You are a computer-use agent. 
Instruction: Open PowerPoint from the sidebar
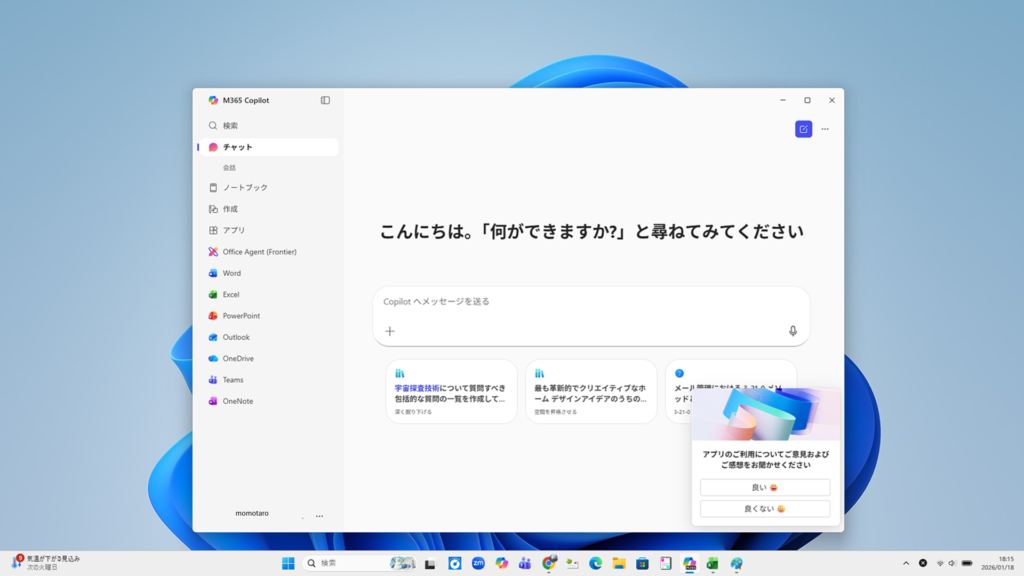[x=241, y=316]
